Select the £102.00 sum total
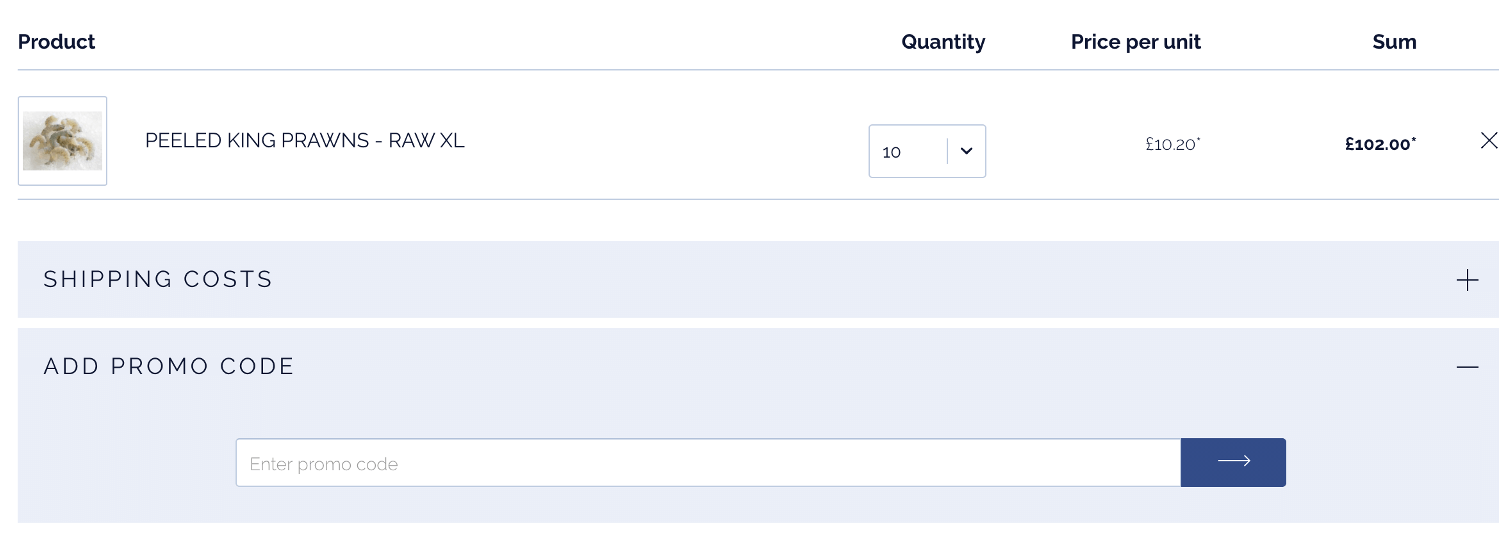Image resolution: width=1500 pixels, height=542 pixels. 1378,144
